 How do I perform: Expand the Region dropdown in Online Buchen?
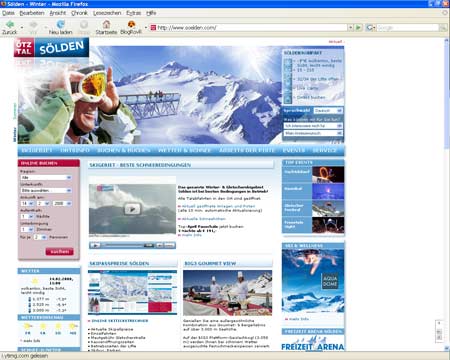[46, 178]
